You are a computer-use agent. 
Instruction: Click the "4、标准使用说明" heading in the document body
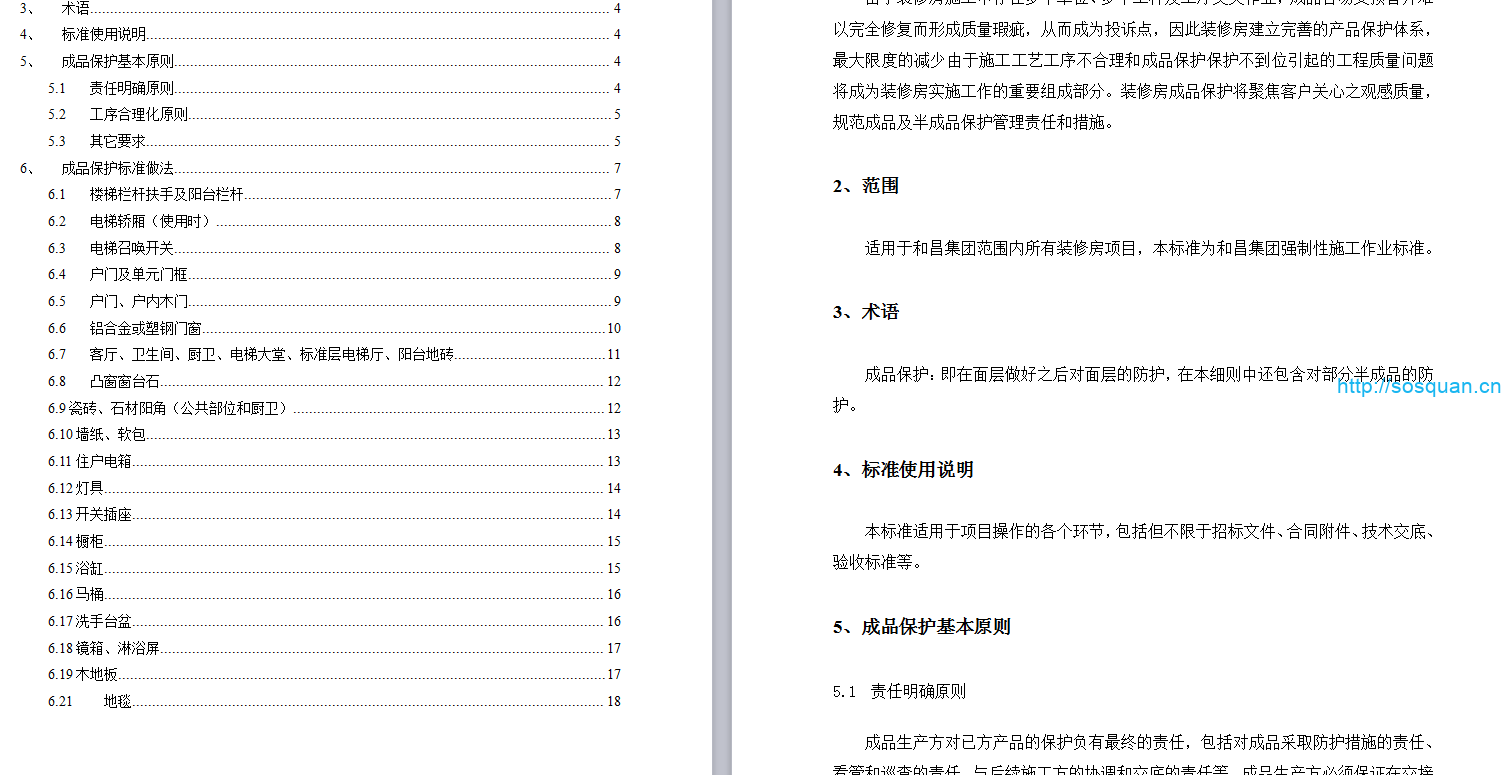pyautogui.click(x=903, y=470)
